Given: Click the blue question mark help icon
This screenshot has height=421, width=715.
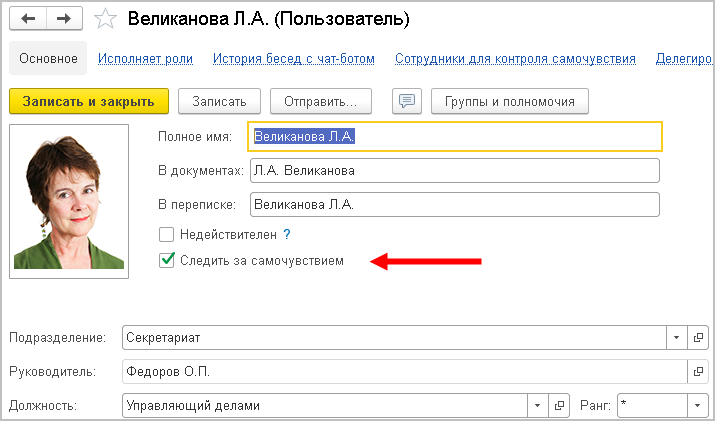Looking at the screenshot, I should 286,234.
